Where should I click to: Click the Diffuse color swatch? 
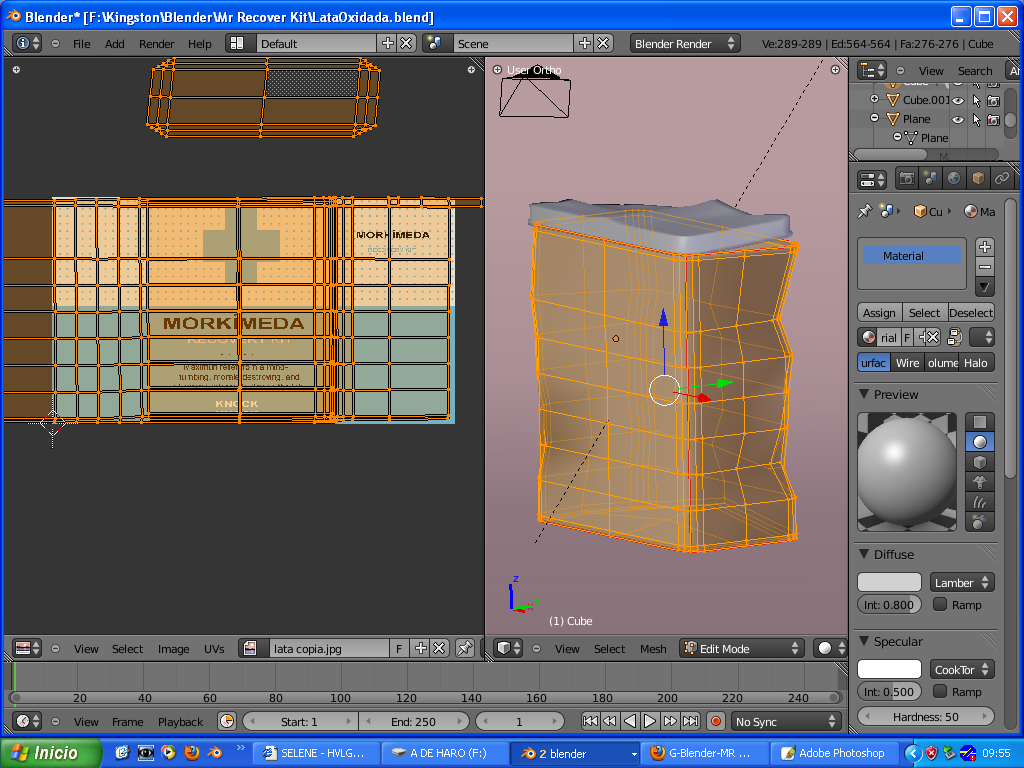pos(889,582)
